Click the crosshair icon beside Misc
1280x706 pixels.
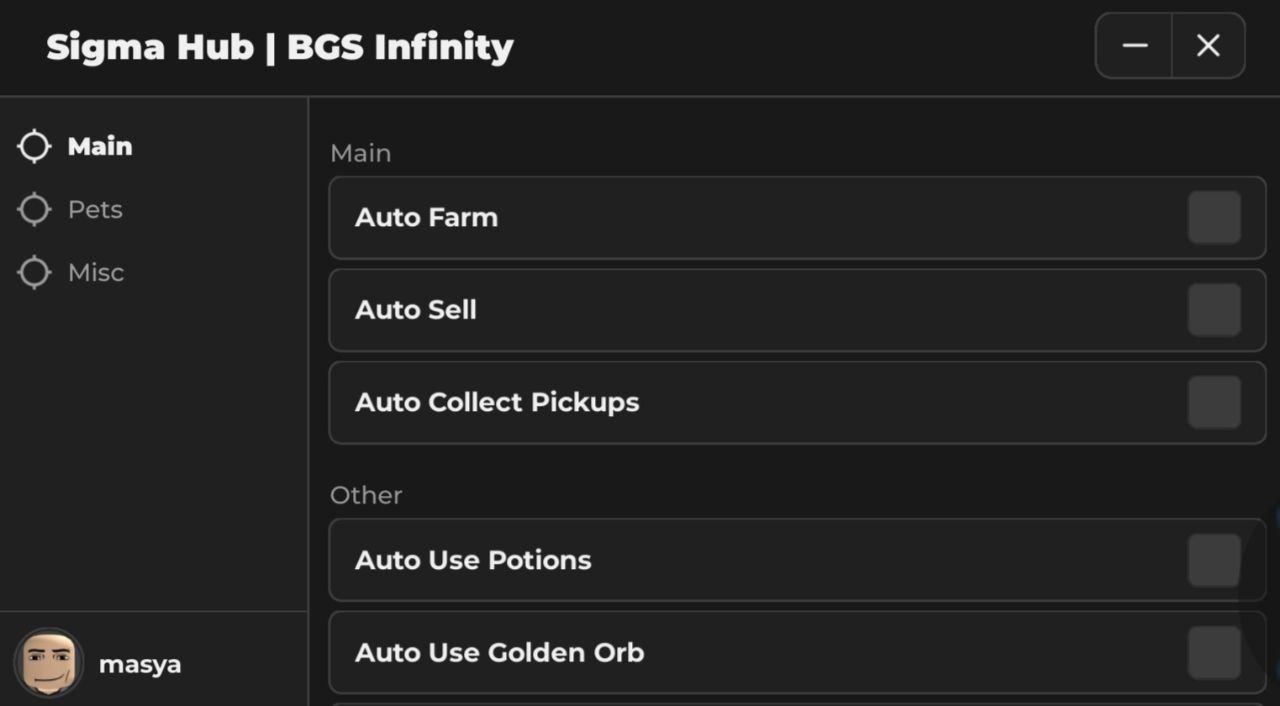34,272
